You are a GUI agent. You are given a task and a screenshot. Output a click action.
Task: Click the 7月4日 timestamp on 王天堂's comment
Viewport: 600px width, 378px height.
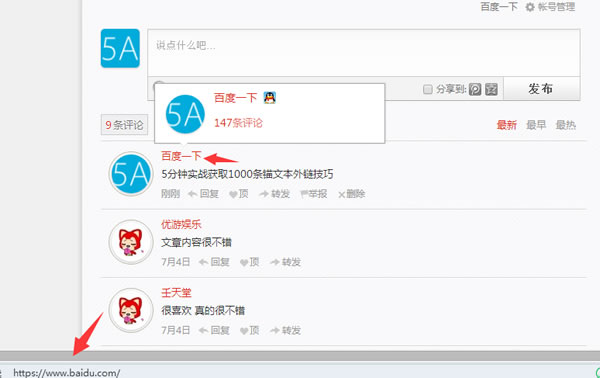click(x=176, y=330)
